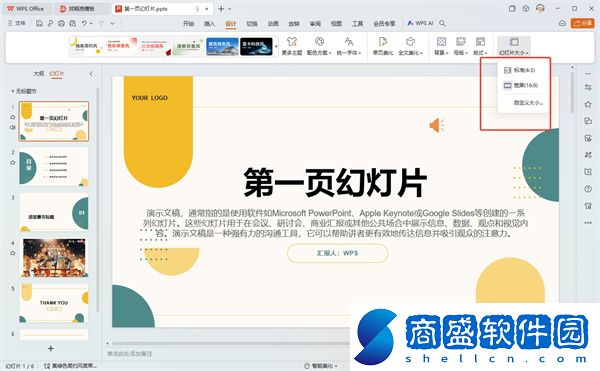Open the 母版 master dropdown
The image size is (600, 371).
click(x=461, y=46)
